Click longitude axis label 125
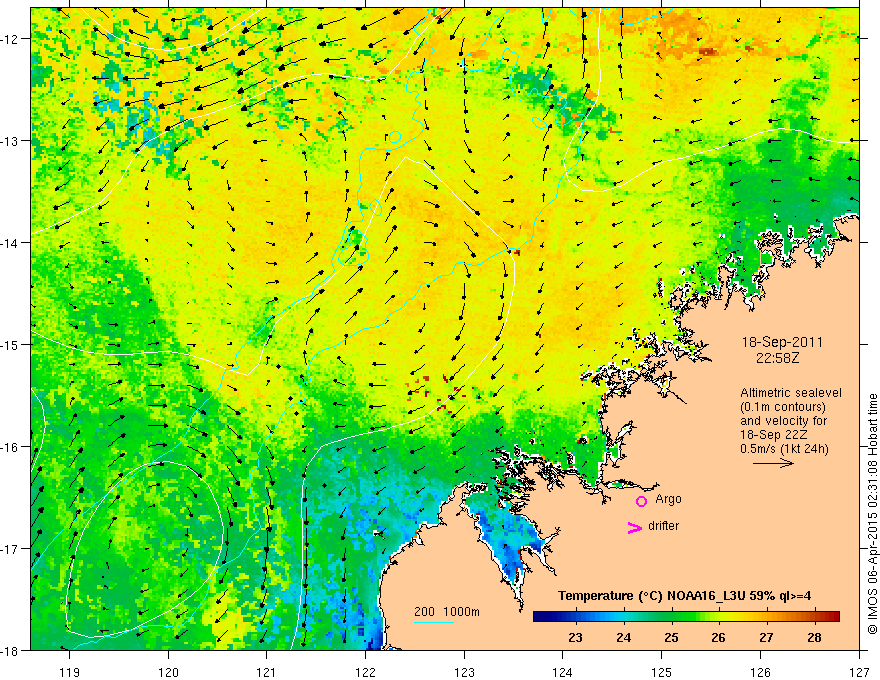 pyautogui.click(x=662, y=672)
